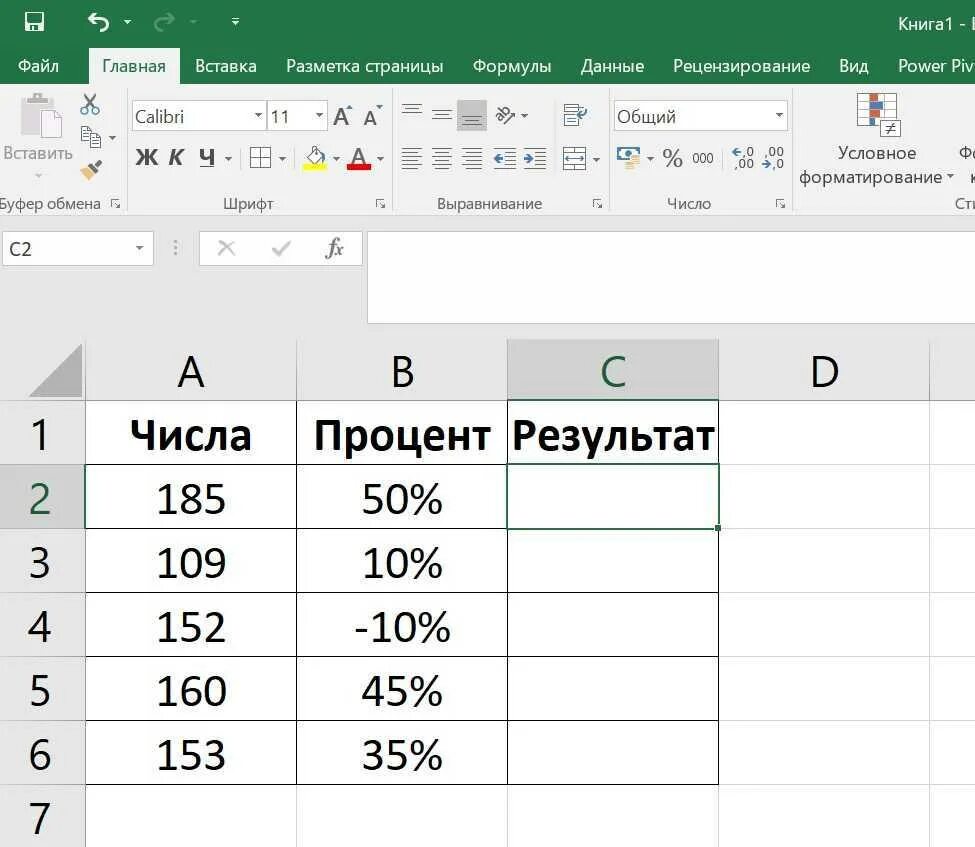Increase cell indent

(535, 159)
